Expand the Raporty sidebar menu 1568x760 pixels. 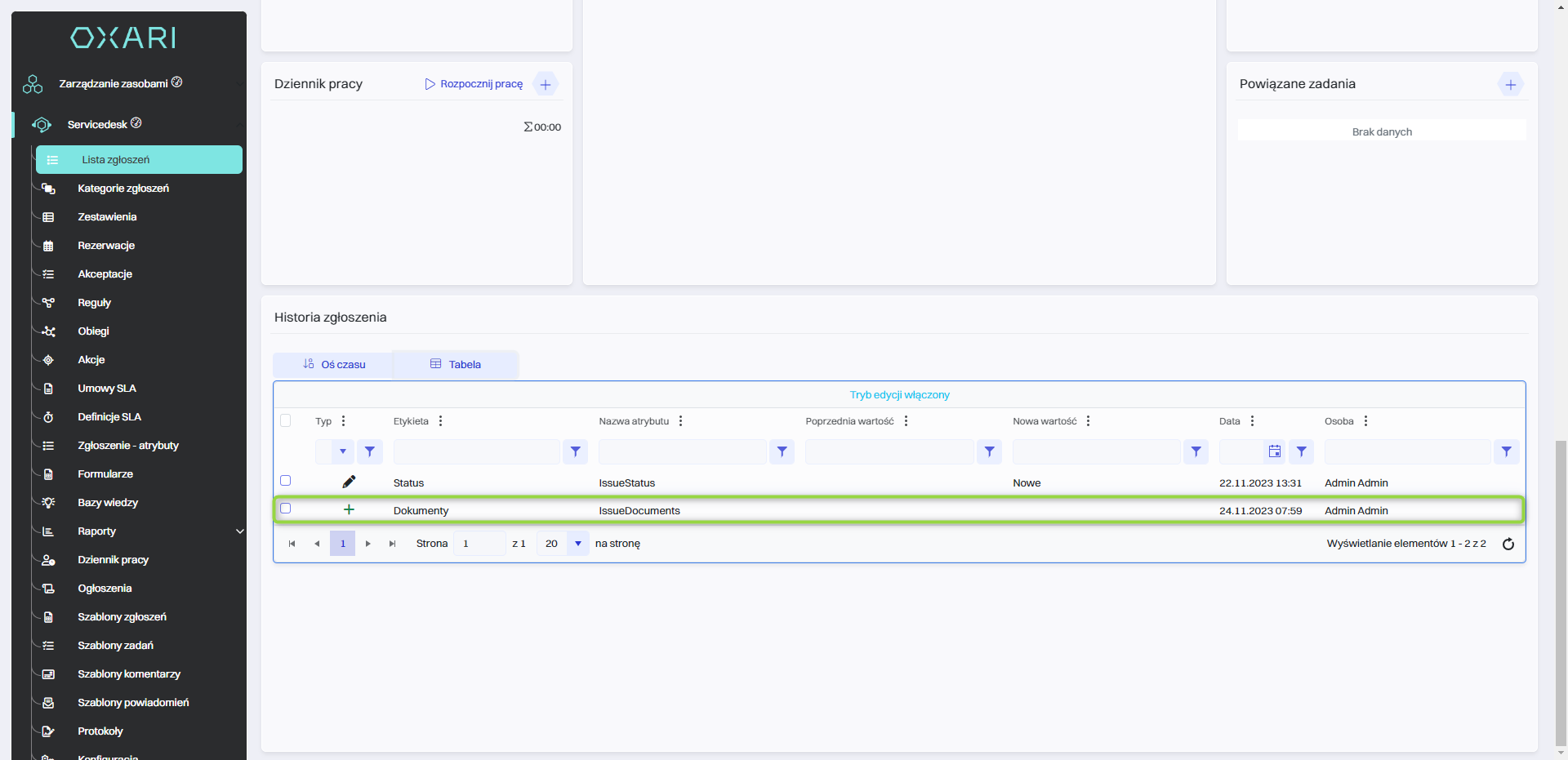click(x=239, y=531)
